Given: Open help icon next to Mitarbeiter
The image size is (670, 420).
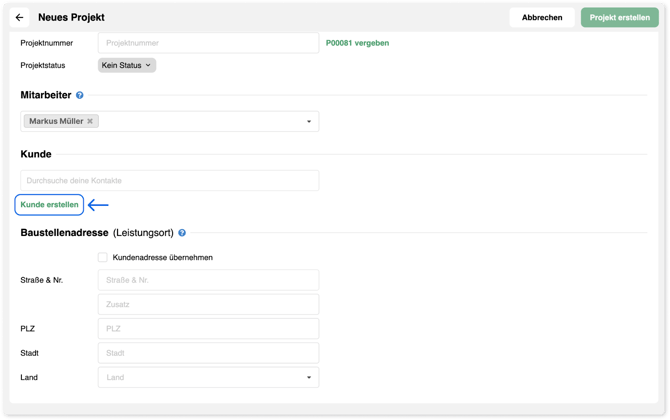Looking at the screenshot, I should 79,95.
